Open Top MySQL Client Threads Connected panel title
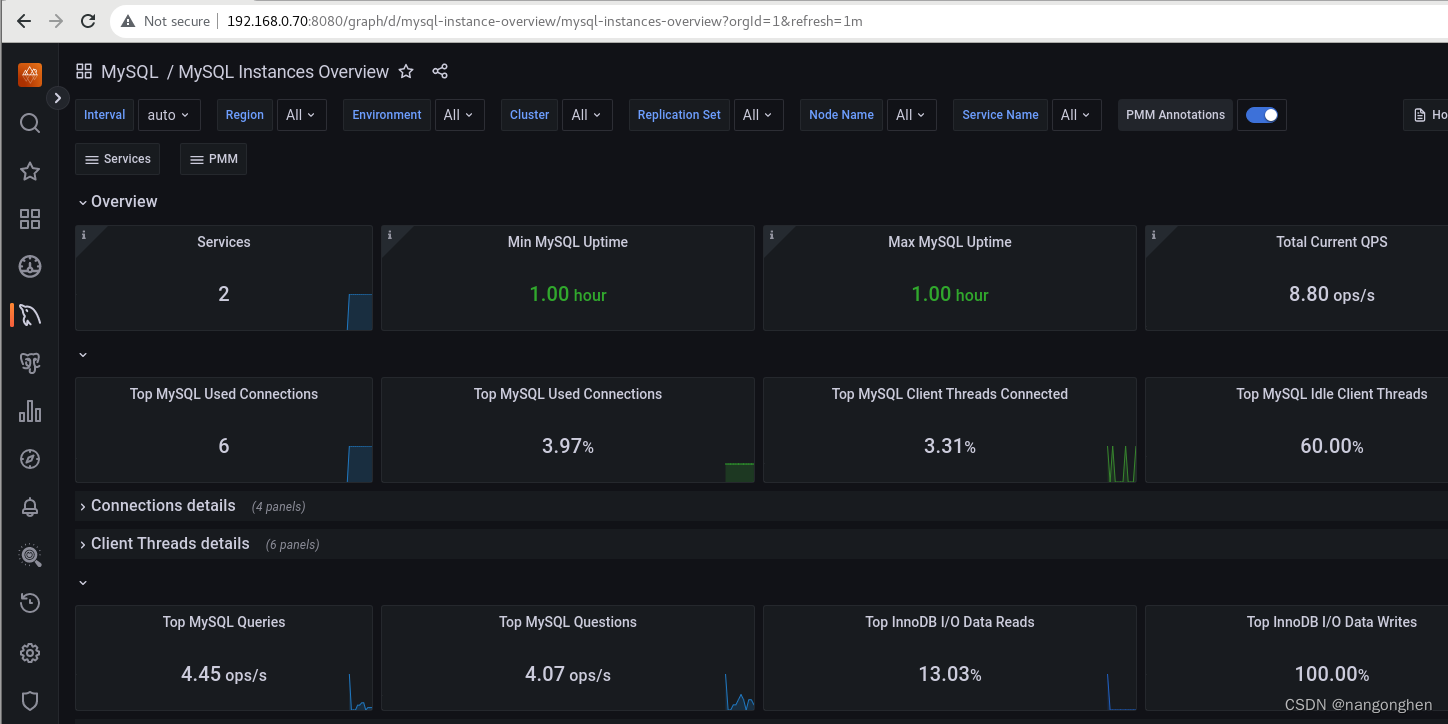The height and width of the screenshot is (724, 1448). click(950, 394)
